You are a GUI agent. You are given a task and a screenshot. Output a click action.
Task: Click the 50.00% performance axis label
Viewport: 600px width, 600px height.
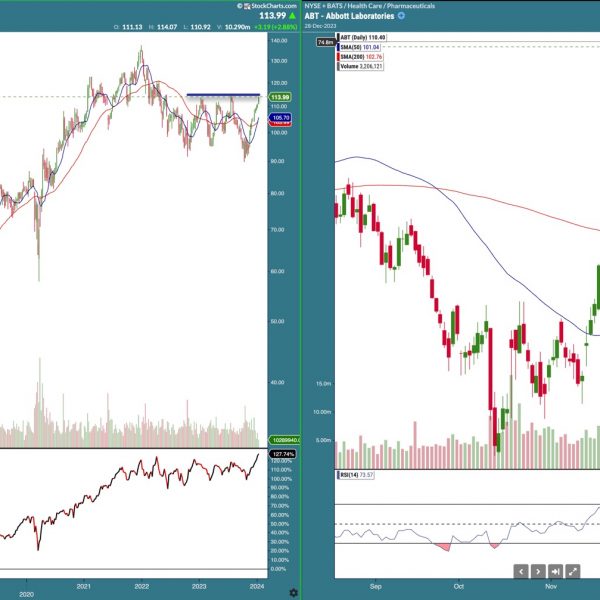click(x=280, y=524)
